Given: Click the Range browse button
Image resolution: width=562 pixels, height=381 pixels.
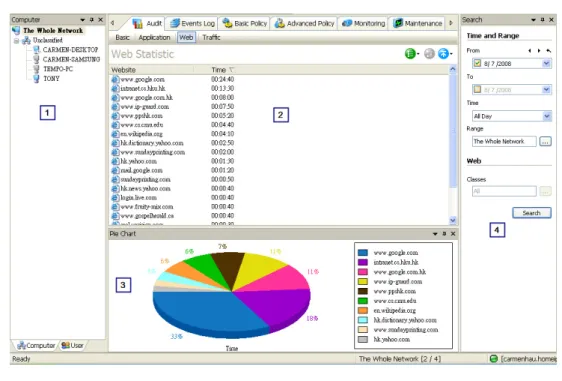Looking at the screenshot, I should pos(545,142).
